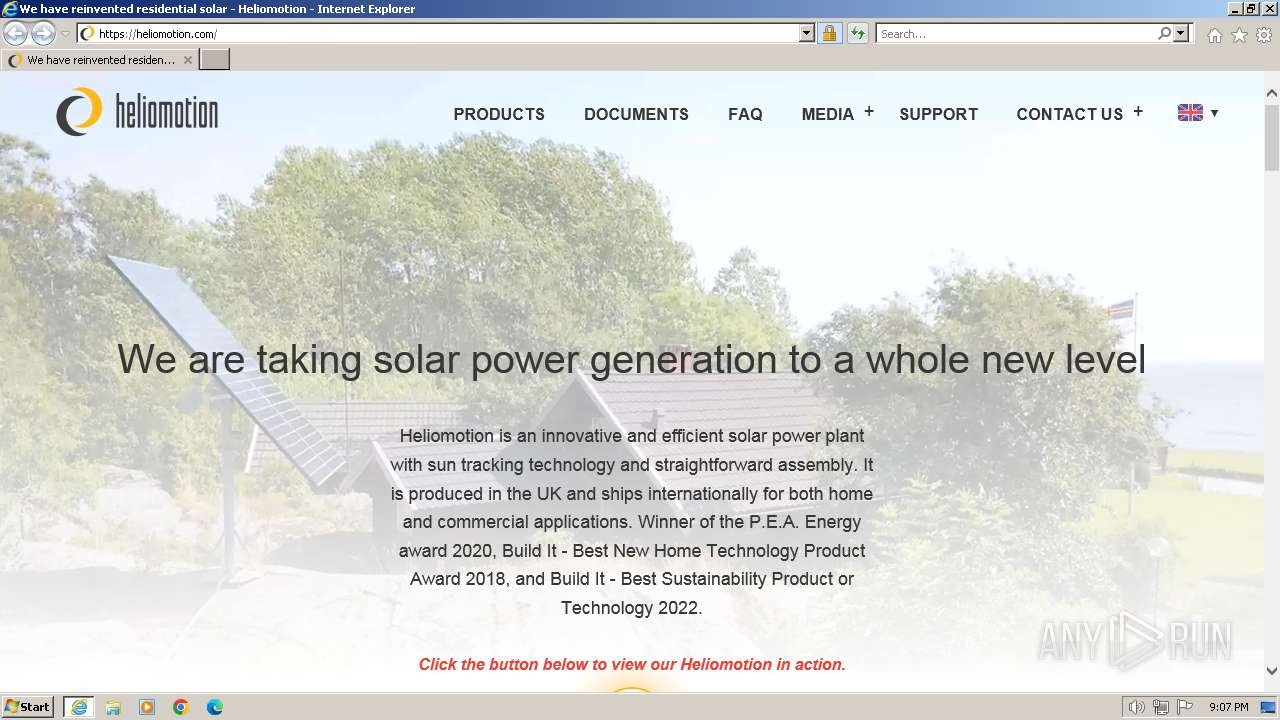The width and height of the screenshot is (1280, 720).
Task: Click the Internet Explorer taskbar icon
Action: pyautogui.click(x=79, y=707)
